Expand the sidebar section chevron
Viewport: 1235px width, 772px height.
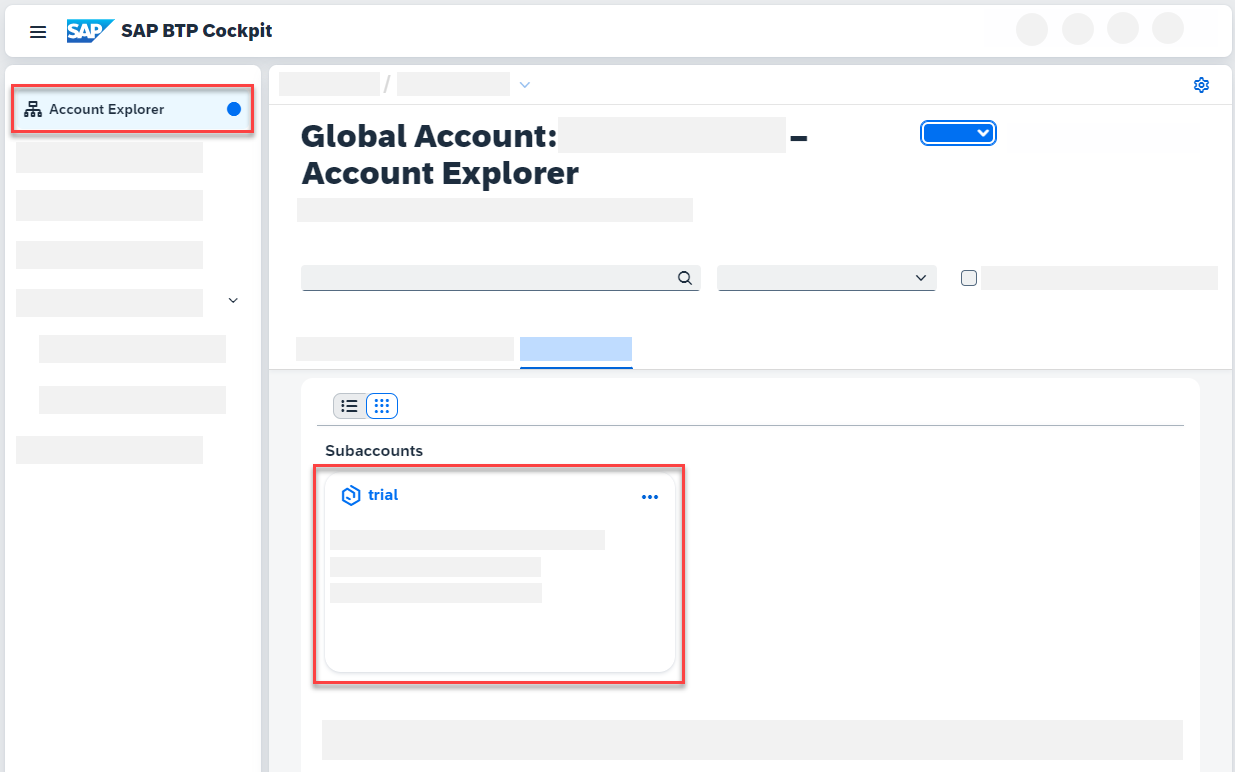(233, 300)
